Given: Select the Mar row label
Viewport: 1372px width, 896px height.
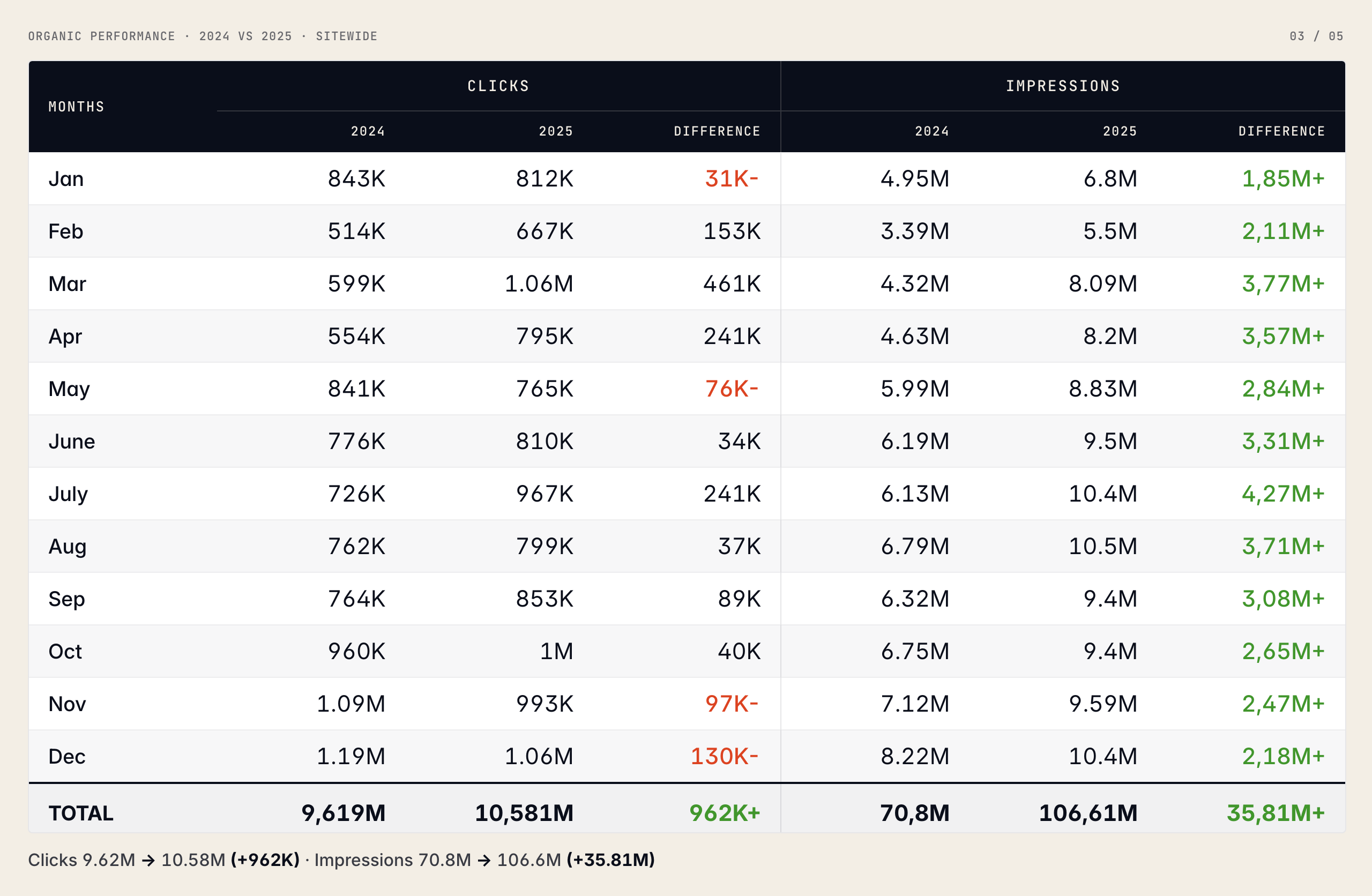Looking at the screenshot, I should [x=67, y=283].
